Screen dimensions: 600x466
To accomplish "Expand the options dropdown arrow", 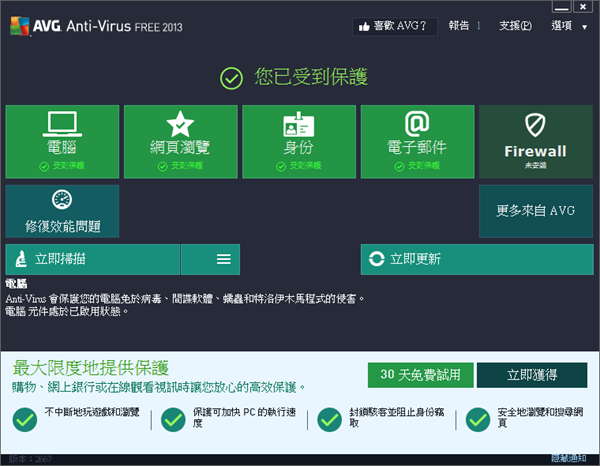I will click(x=584, y=27).
